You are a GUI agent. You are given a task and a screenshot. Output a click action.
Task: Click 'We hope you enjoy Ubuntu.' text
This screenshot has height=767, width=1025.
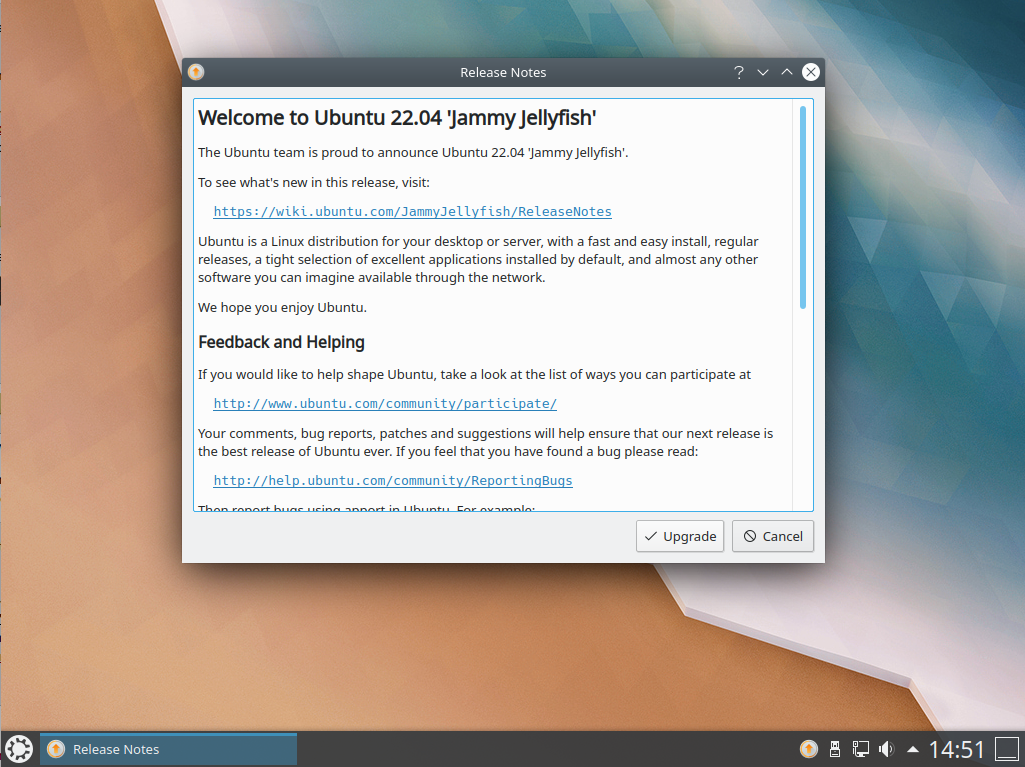(x=282, y=307)
